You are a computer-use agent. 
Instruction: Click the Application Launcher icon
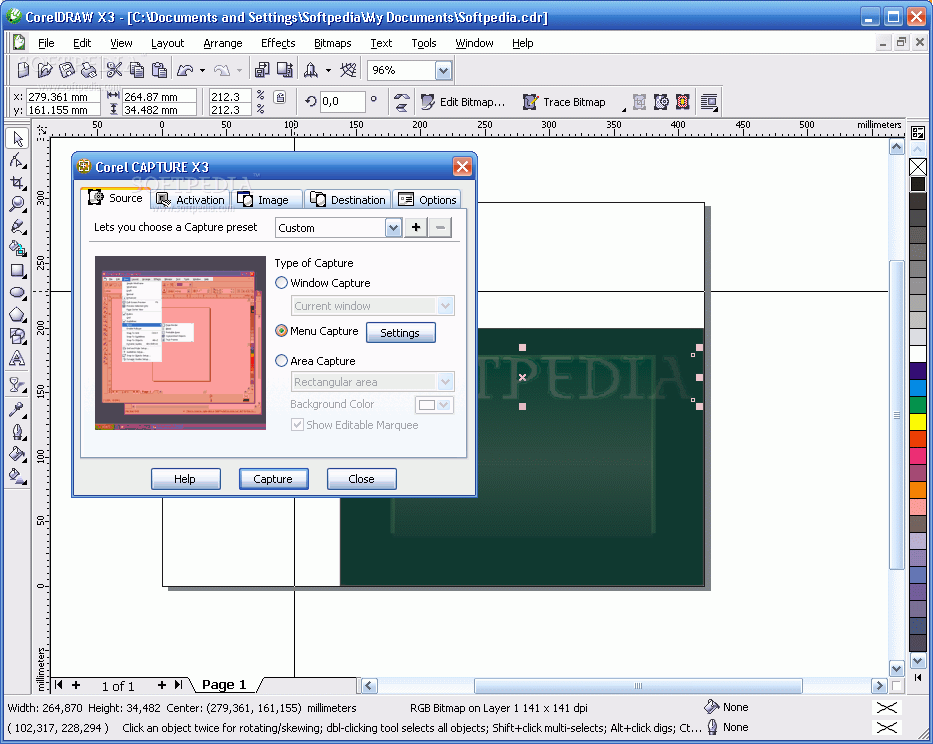[x=311, y=70]
